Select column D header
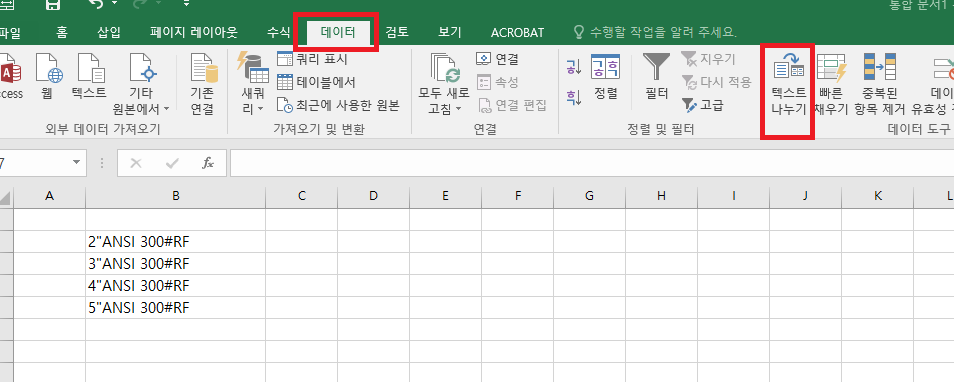Screen dimensions: 954x382 (x=374, y=196)
